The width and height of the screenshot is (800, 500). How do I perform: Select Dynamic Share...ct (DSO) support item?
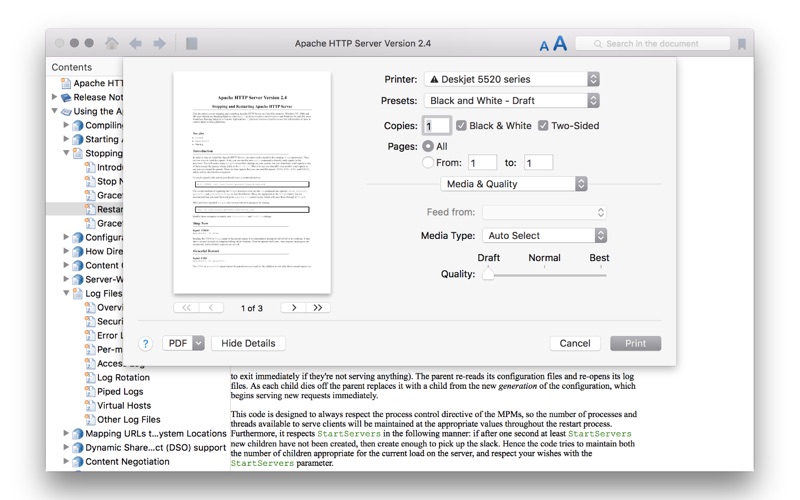coord(155,447)
